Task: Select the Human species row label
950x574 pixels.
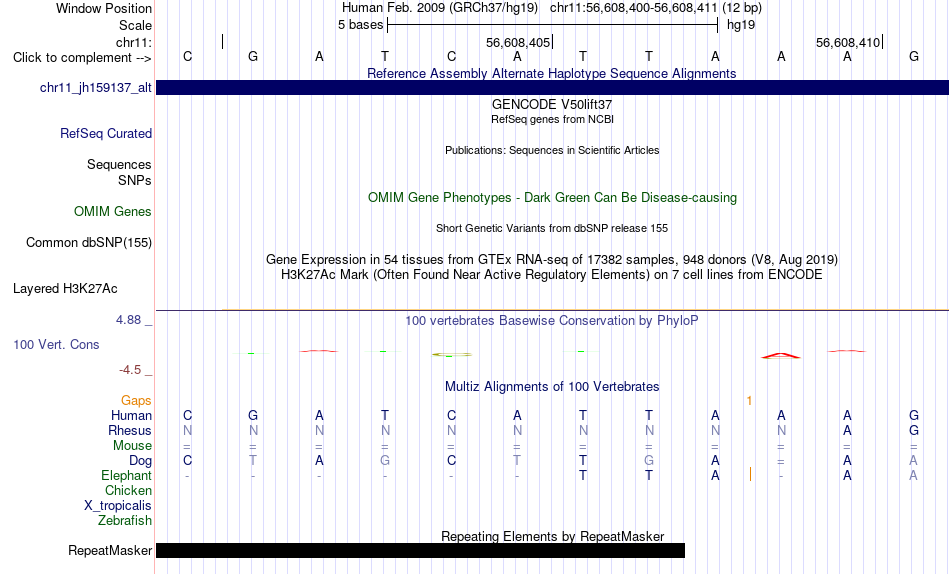Action: (x=131, y=416)
